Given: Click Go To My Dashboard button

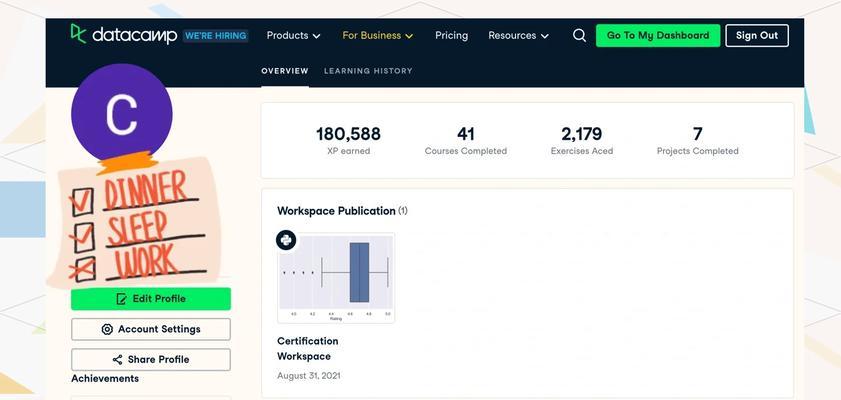Looking at the screenshot, I should pos(658,35).
